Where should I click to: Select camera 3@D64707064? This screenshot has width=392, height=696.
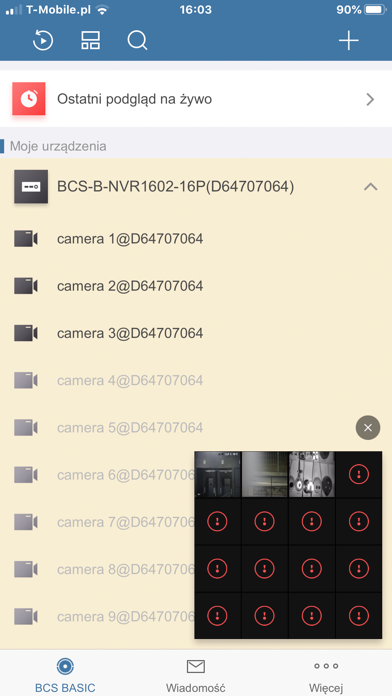tap(130, 333)
